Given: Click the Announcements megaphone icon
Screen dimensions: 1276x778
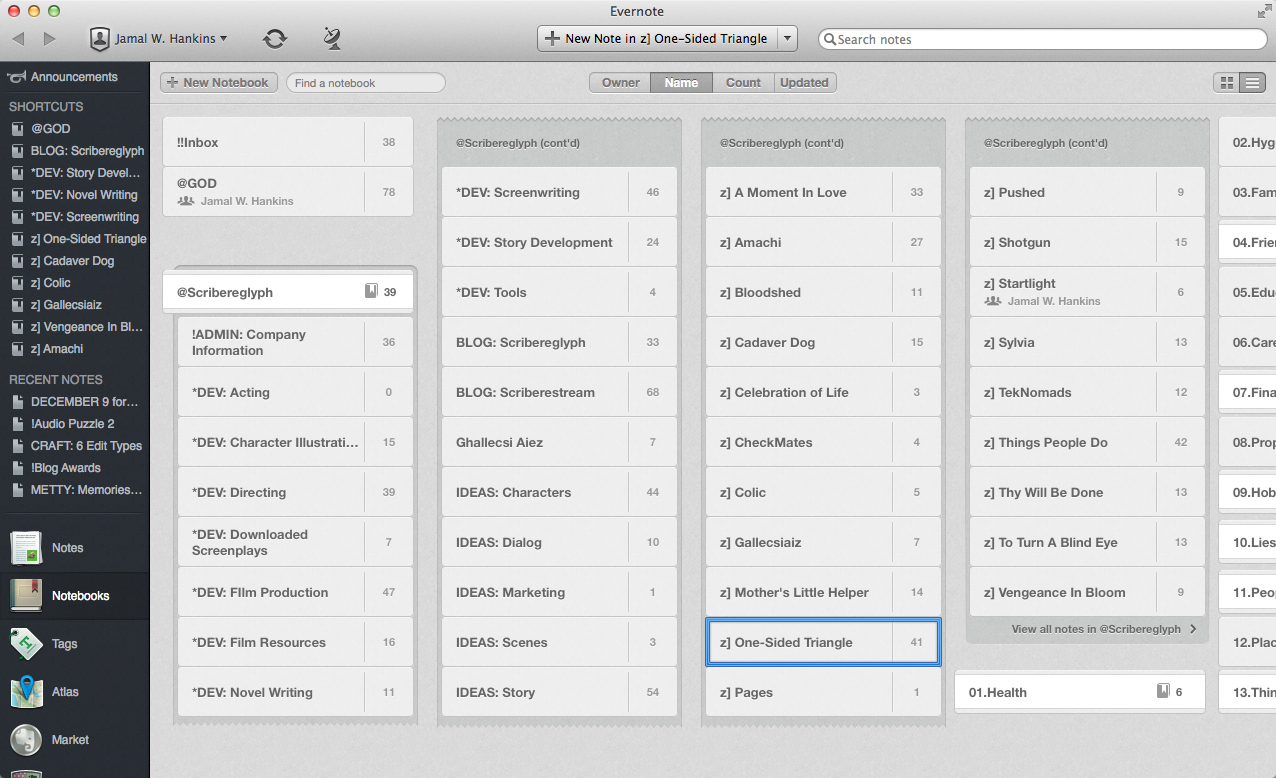Looking at the screenshot, I should coord(16,77).
